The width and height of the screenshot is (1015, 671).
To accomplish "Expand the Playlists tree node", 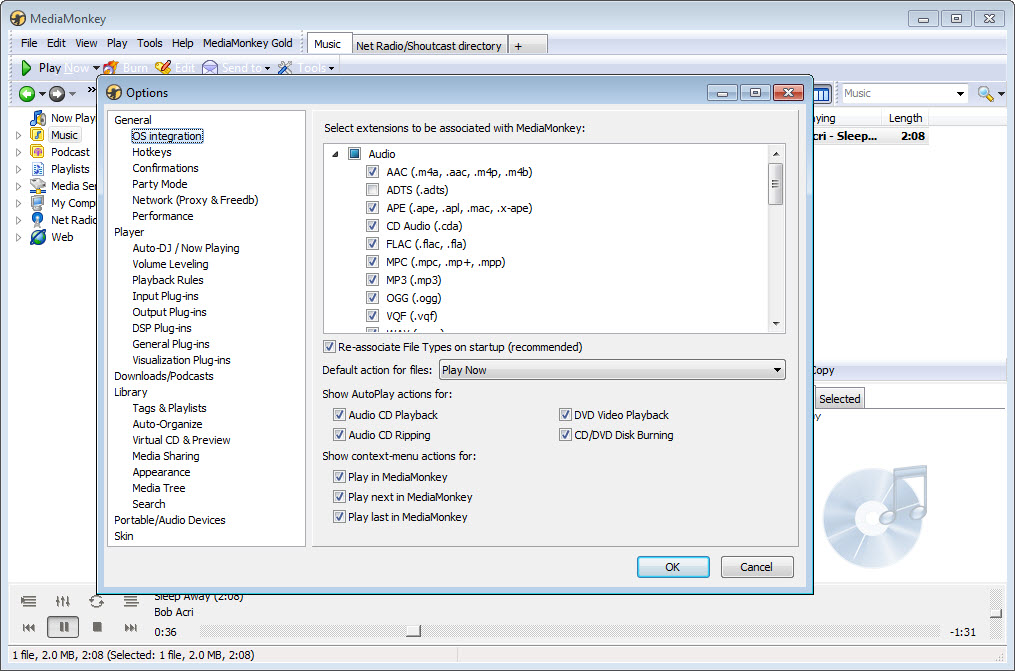I will (18, 169).
